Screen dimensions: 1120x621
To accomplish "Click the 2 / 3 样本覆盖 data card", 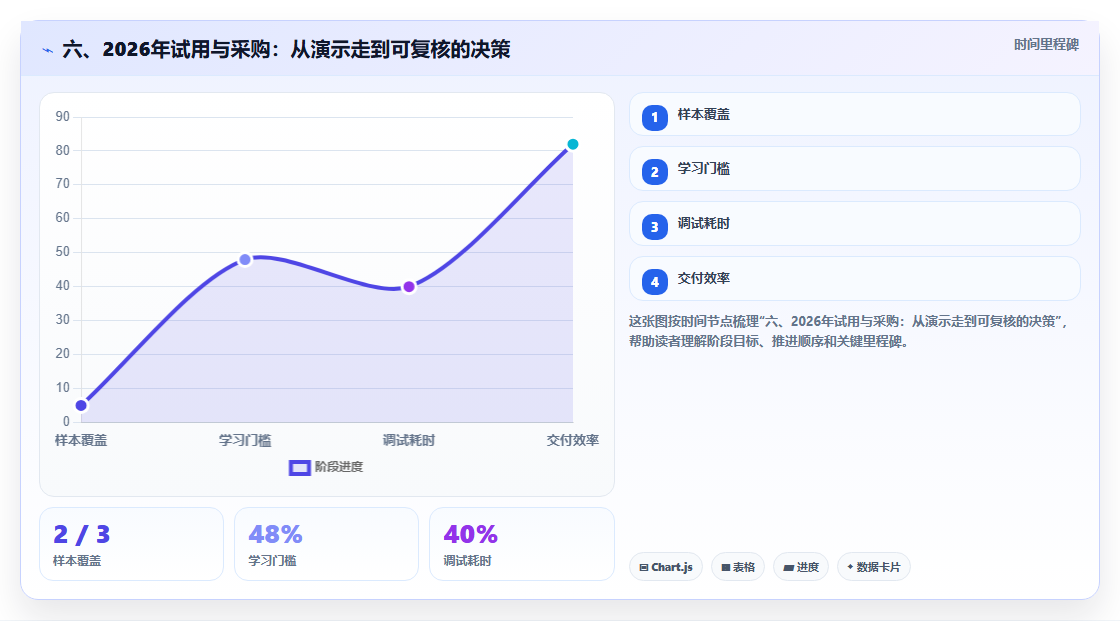I will pos(131,544).
